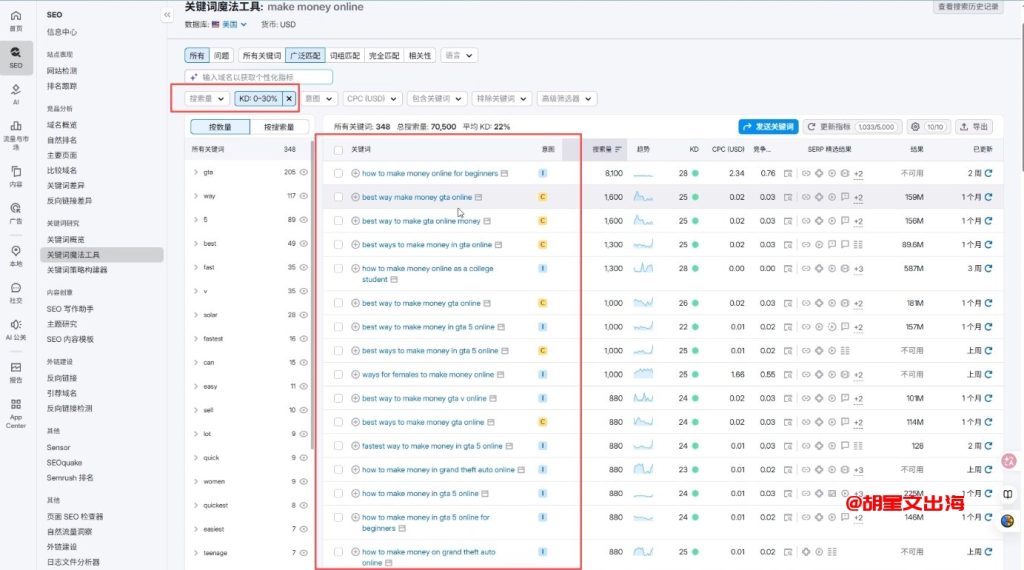Viewport: 1024px width, 570px height.
Task: Click intent badge for 'best way make money gta online'
Action: pyautogui.click(x=543, y=197)
